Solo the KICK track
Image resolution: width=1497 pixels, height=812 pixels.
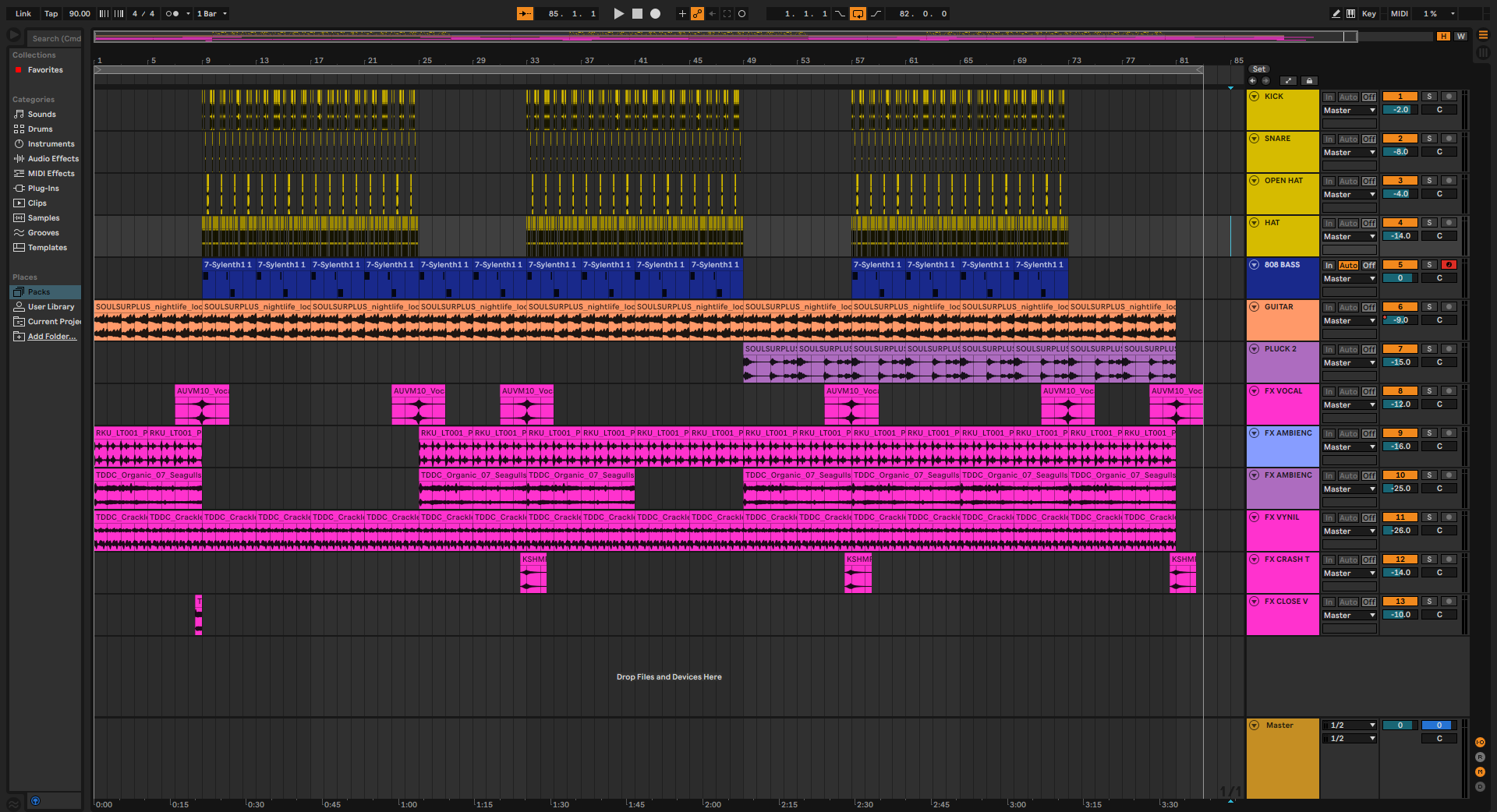click(1428, 97)
